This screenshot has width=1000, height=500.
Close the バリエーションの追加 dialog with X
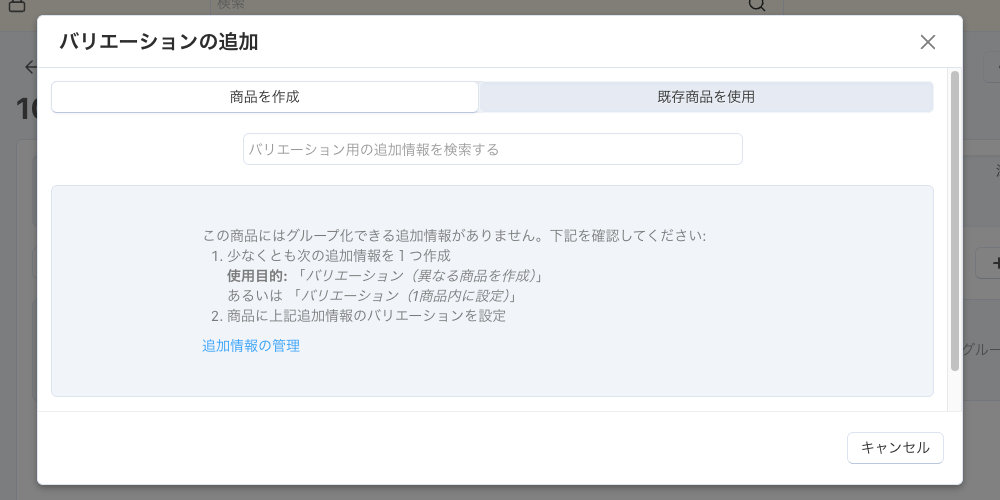click(927, 42)
